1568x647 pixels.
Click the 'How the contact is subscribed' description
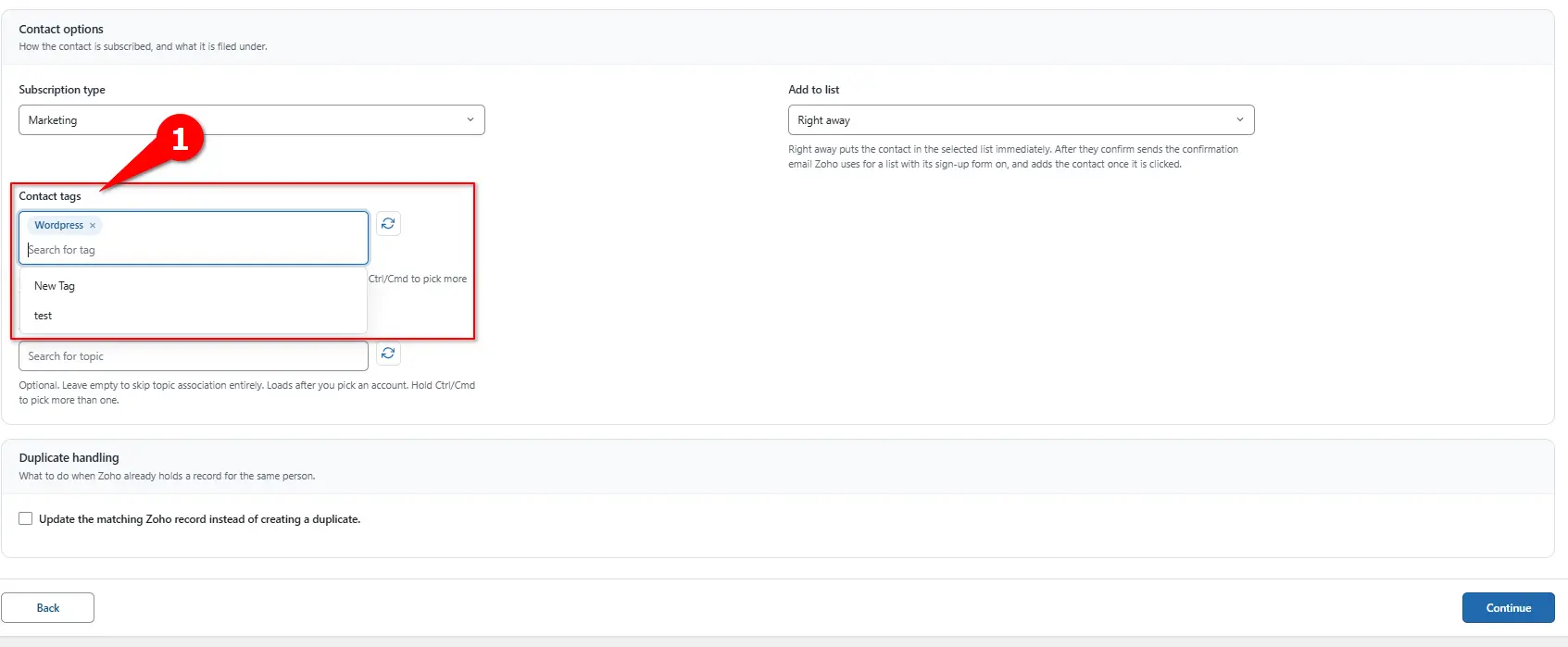[143, 47]
